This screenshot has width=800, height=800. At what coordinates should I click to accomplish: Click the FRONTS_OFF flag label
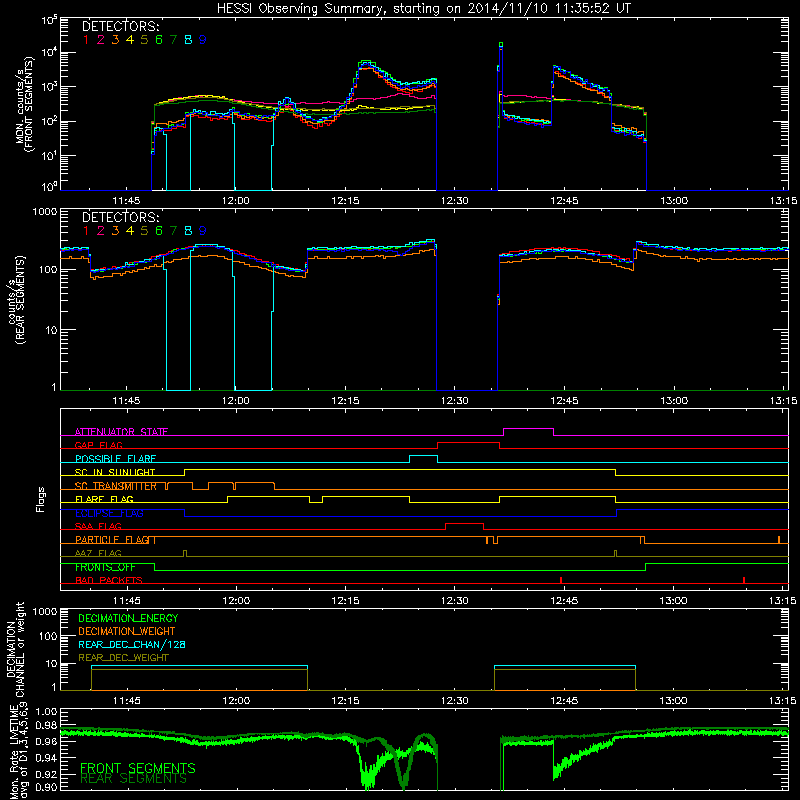(105, 567)
